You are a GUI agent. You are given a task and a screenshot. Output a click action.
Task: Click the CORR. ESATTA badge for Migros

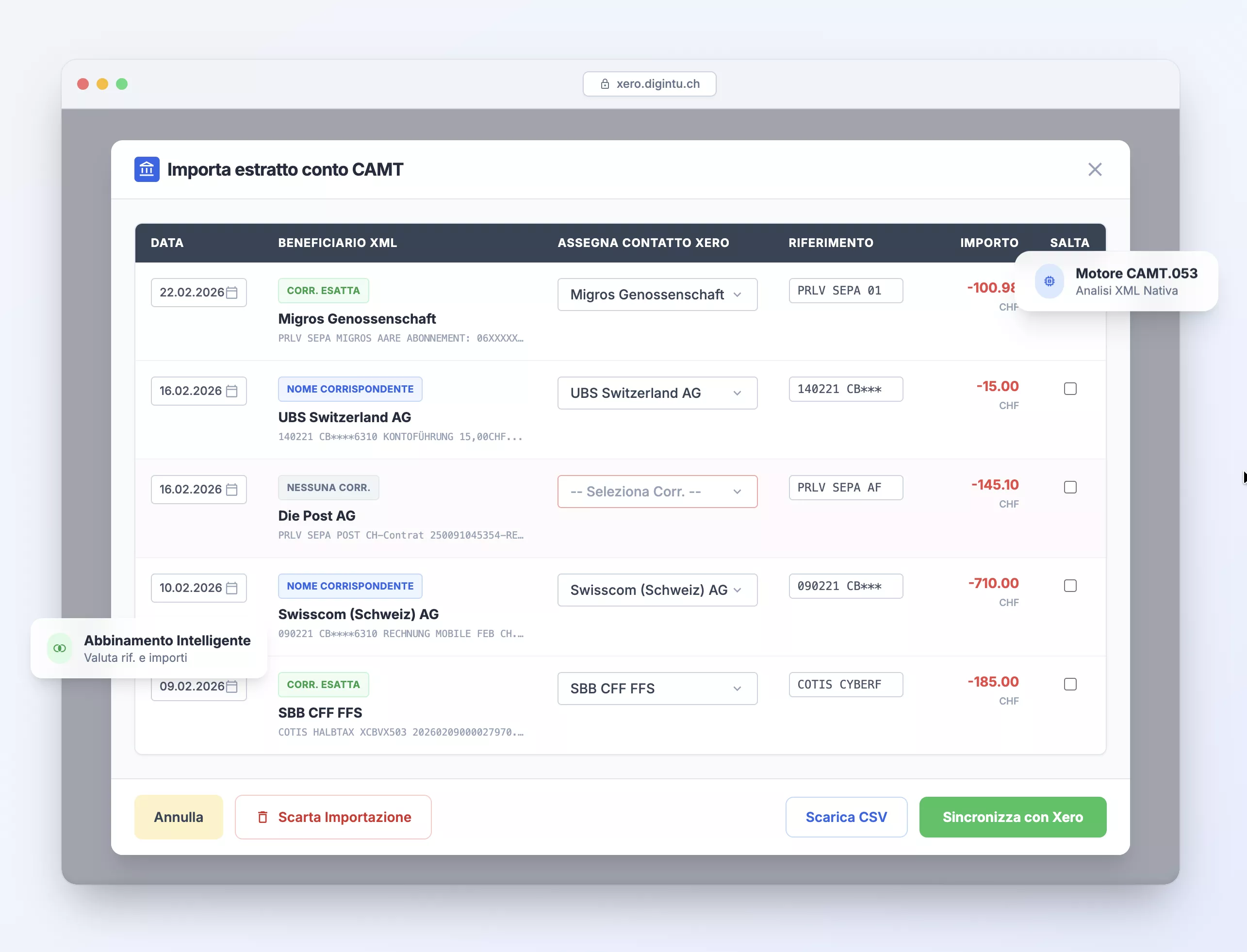(324, 291)
